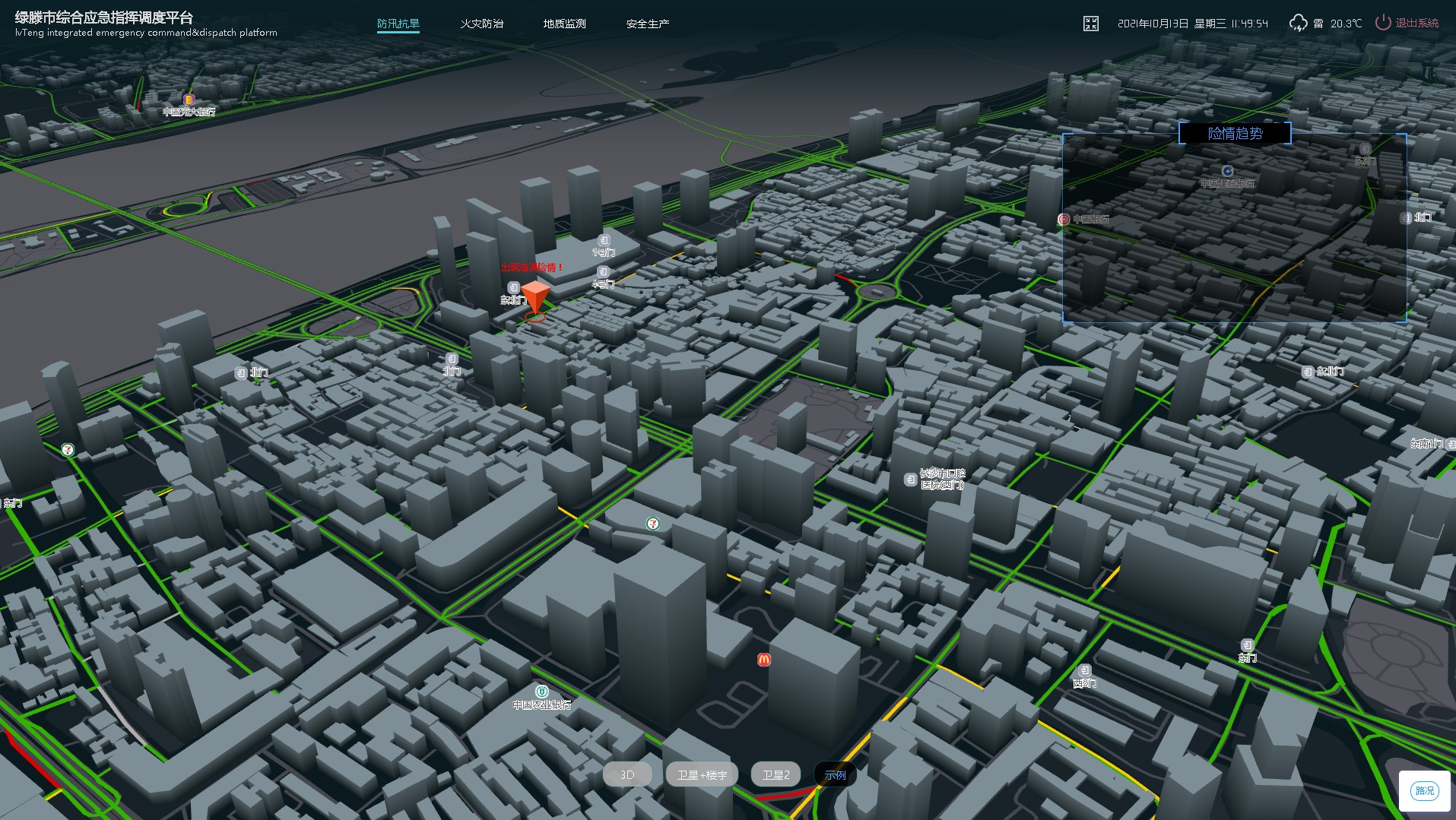Image resolution: width=1456 pixels, height=820 pixels.
Task: Click the 中国银行 red marker icon
Action: point(1064,219)
